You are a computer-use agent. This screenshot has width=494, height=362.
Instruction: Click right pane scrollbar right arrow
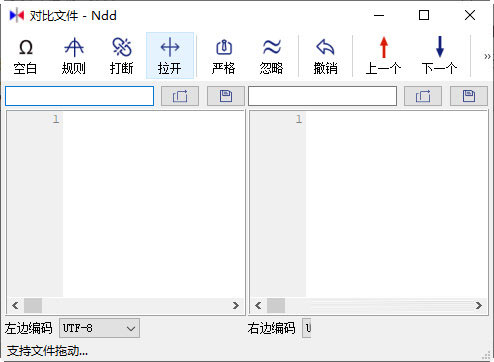(479, 305)
